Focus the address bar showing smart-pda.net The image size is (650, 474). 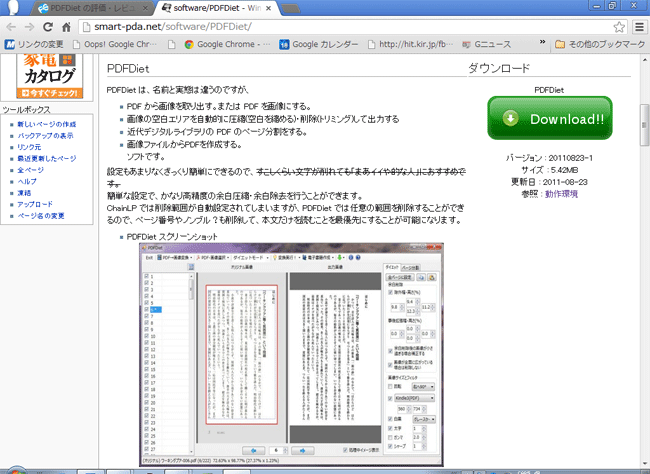[x=346, y=27]
